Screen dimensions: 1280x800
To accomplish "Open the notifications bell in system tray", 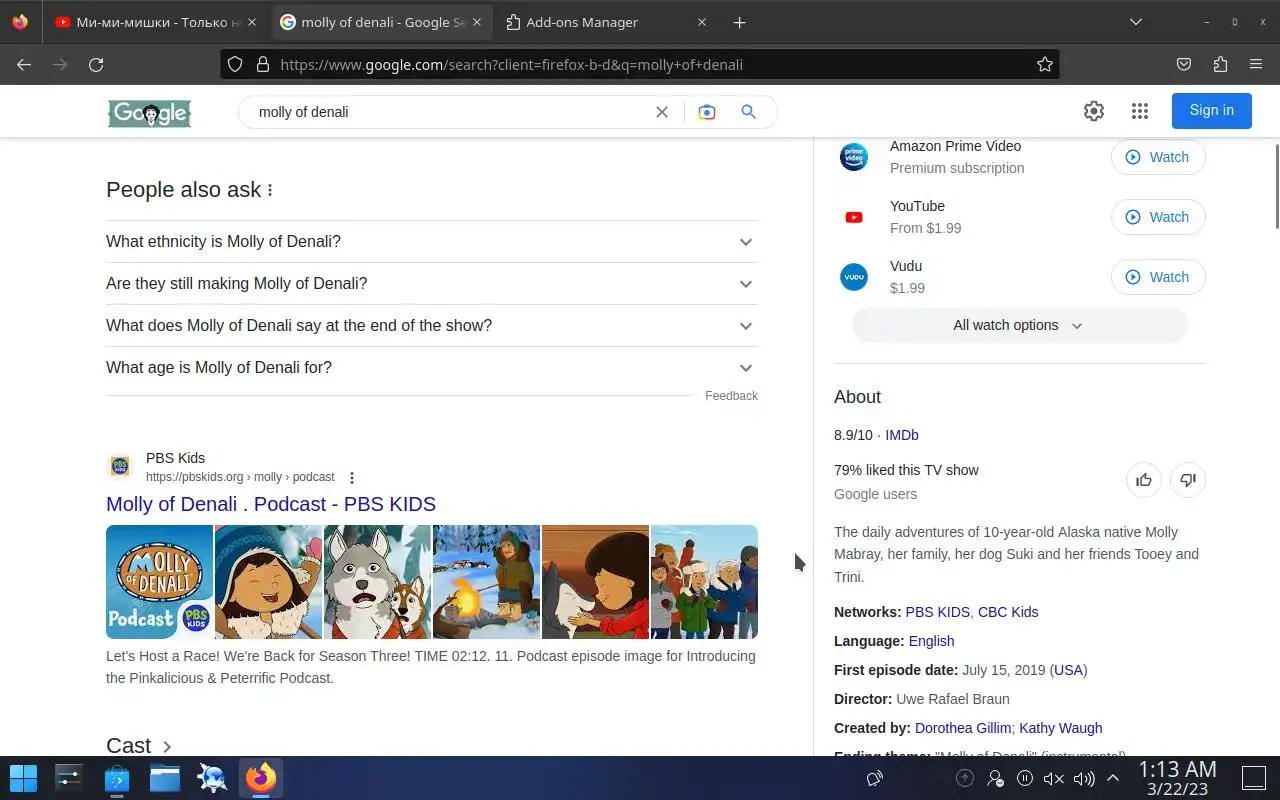I will [x=875, y=778].
